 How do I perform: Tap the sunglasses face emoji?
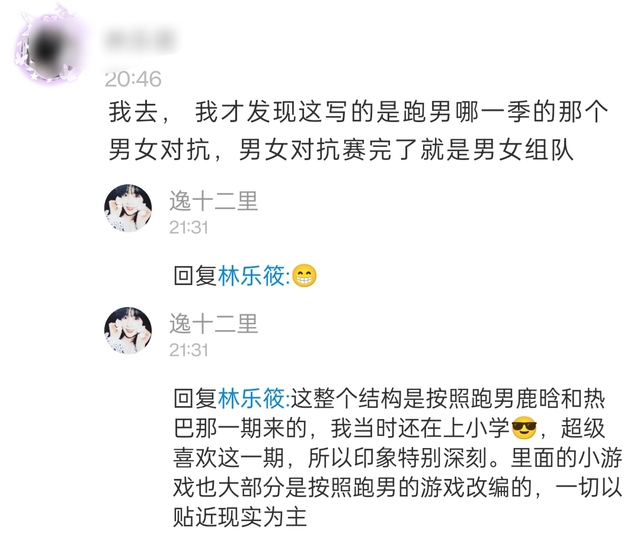click(x=524, y=428)
